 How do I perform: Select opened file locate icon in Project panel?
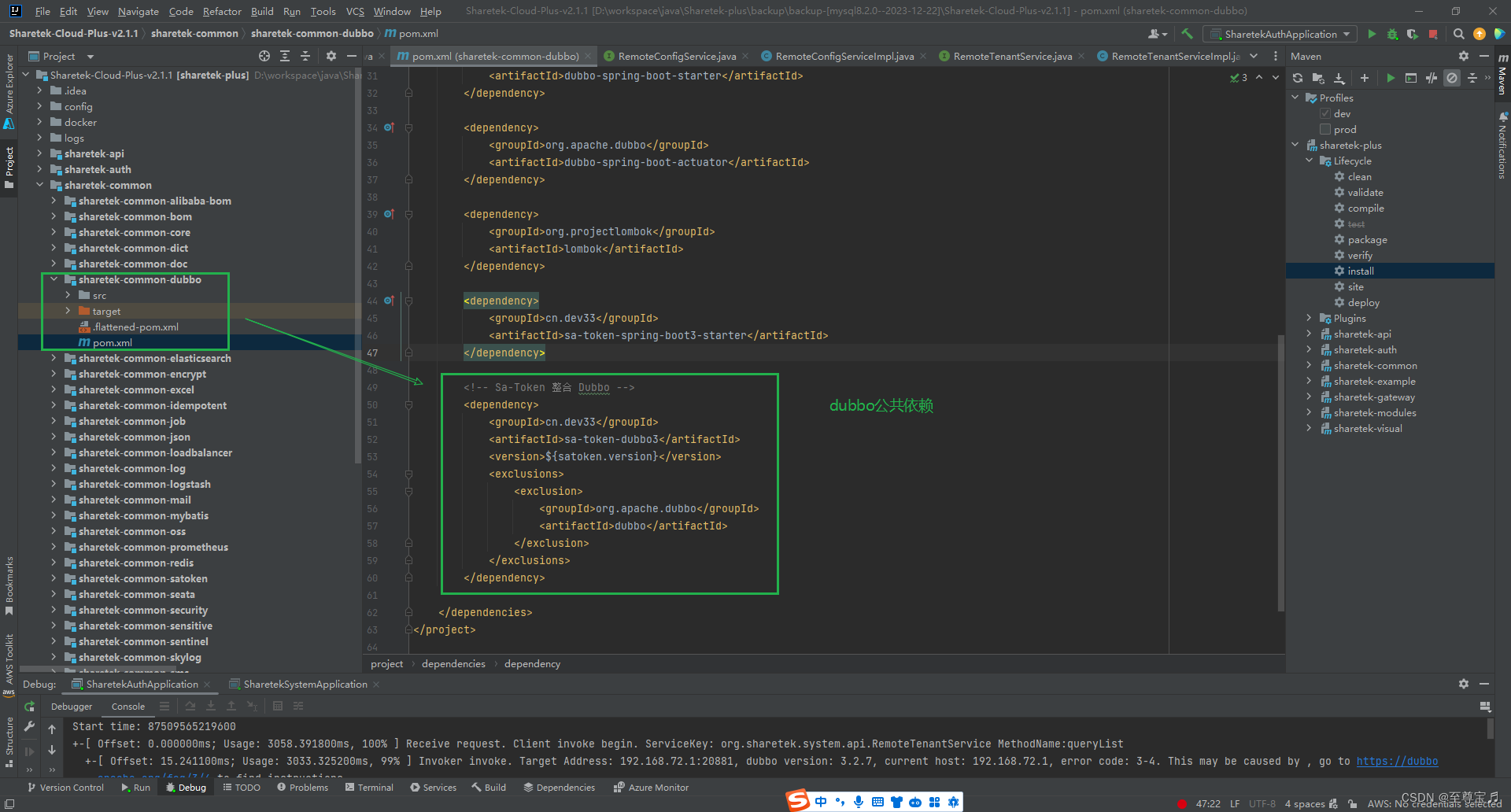pyautogui.click(x=264, y=56)
